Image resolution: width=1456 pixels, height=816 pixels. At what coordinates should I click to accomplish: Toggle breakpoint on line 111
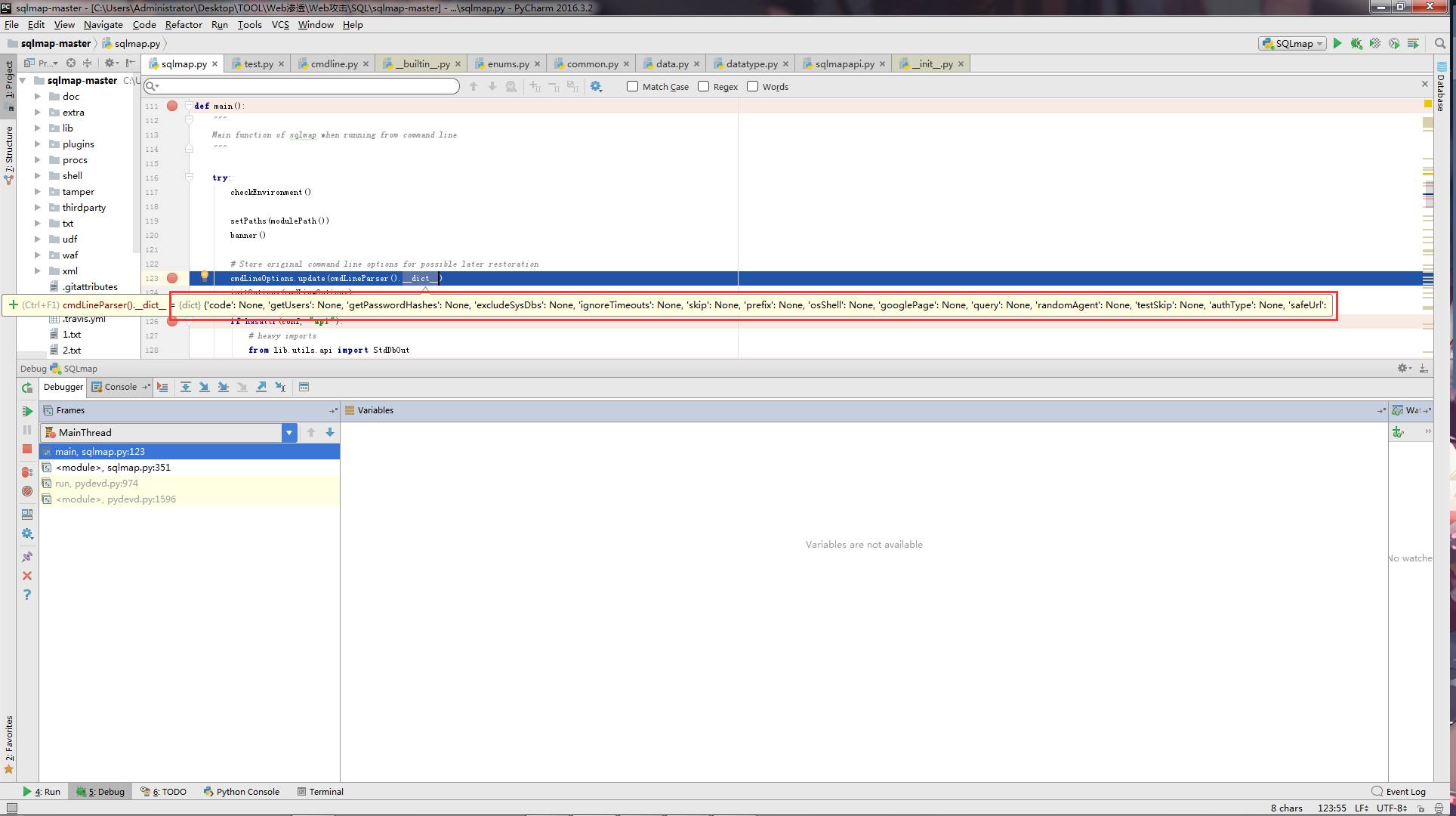[x=172, y=106]
